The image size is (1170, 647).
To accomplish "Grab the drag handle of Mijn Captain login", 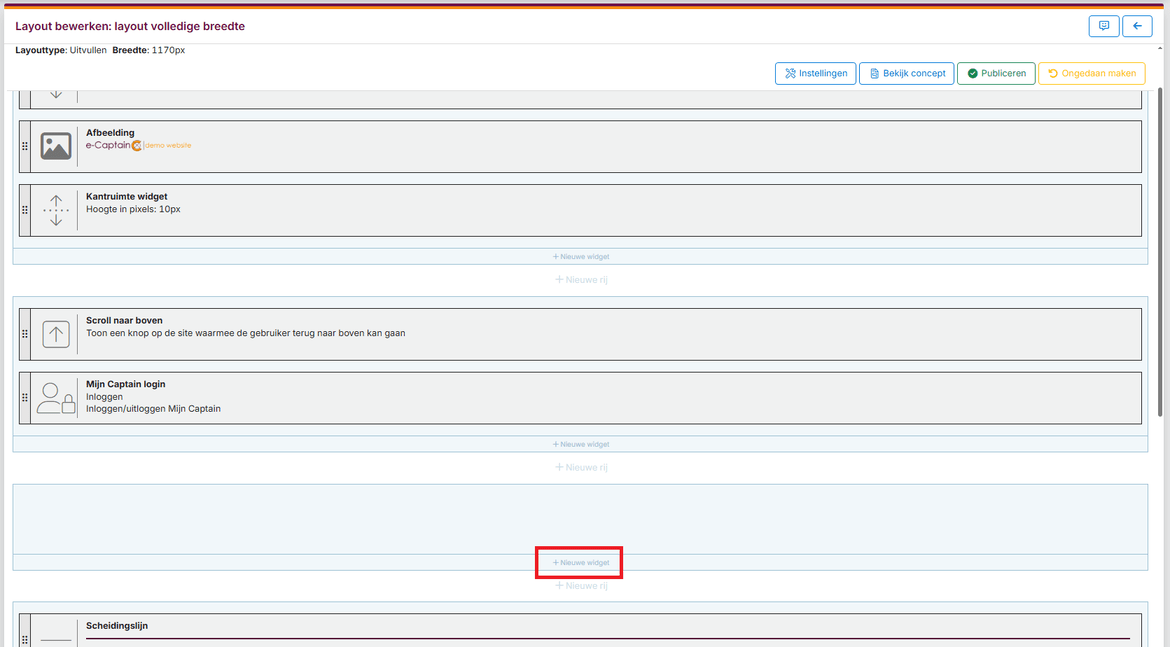I will tap(25, 398).
